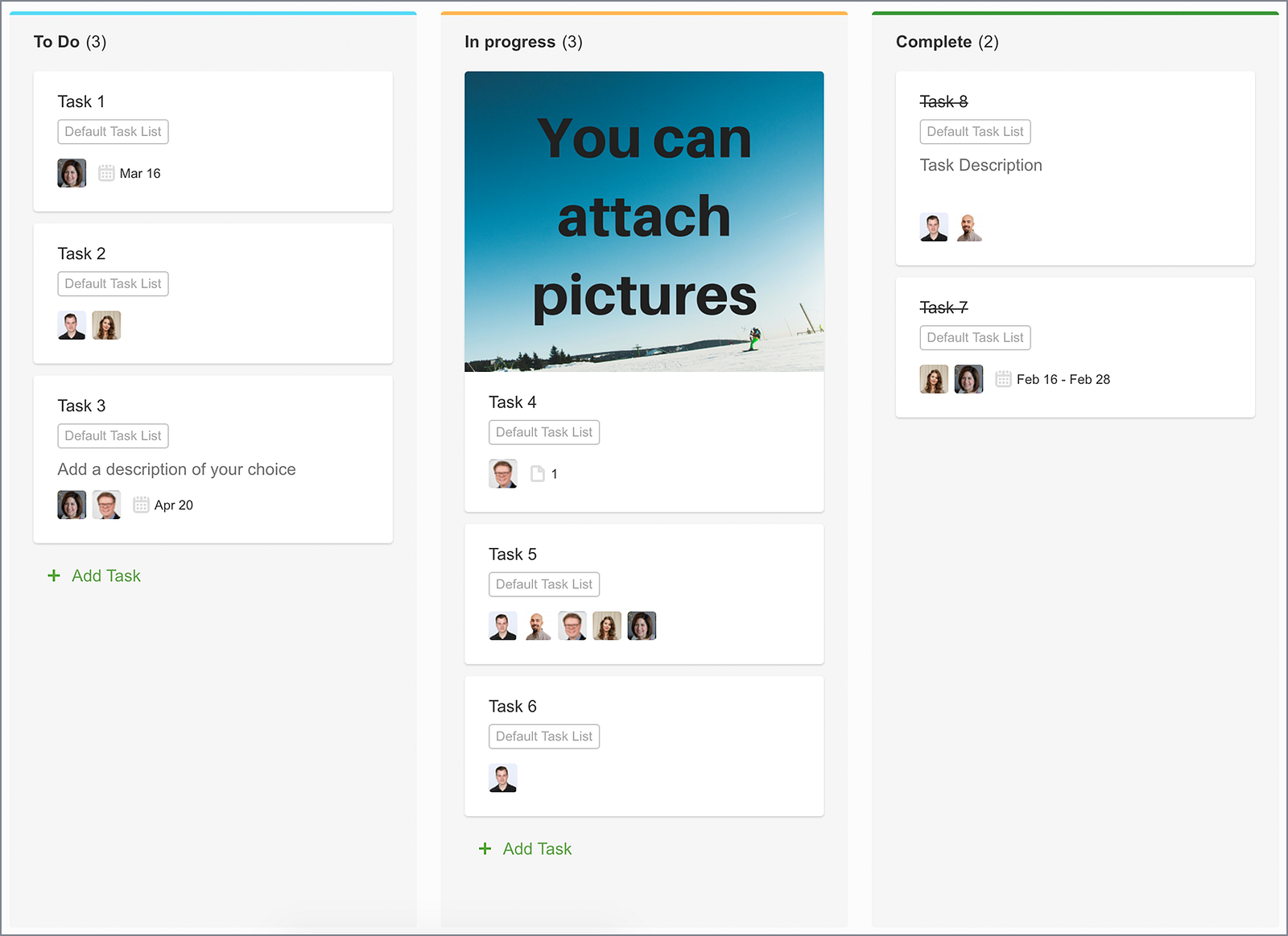The height and width of the screenshot is (936, 1288).
Task: Click the calendar icon on Task 7
Action: pyautogui.click(x=1003, y=378)
